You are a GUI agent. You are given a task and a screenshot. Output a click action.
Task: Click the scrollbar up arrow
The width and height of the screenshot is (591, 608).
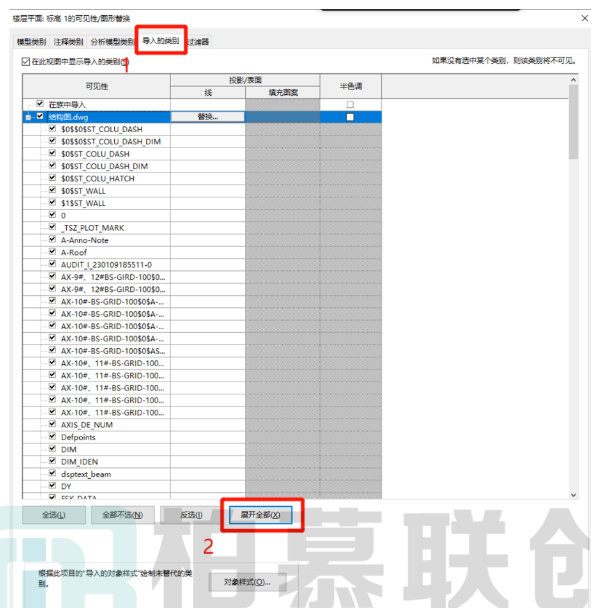tap(574, 79)
